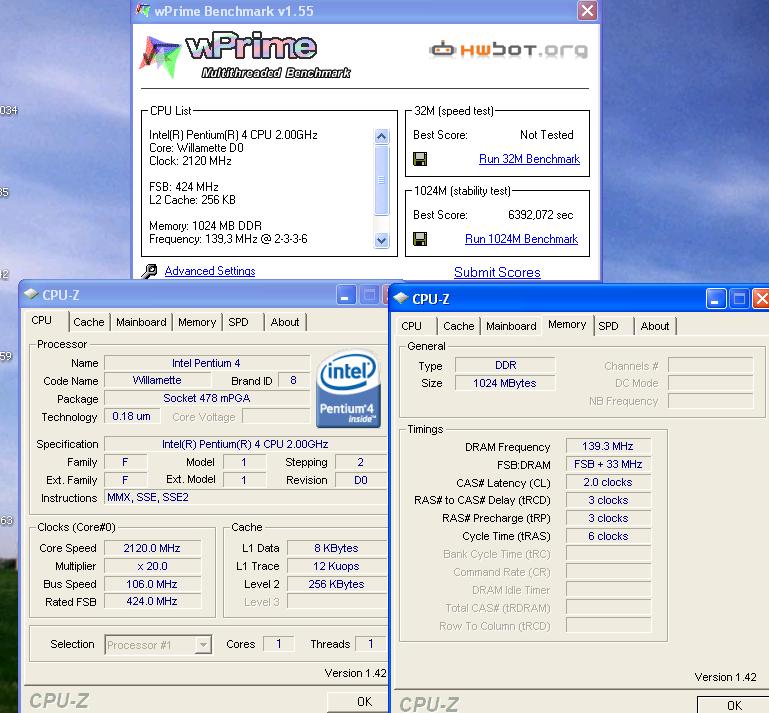Open Cache tab in right CPU-Z
769x713 pixels.
point(459,326)
